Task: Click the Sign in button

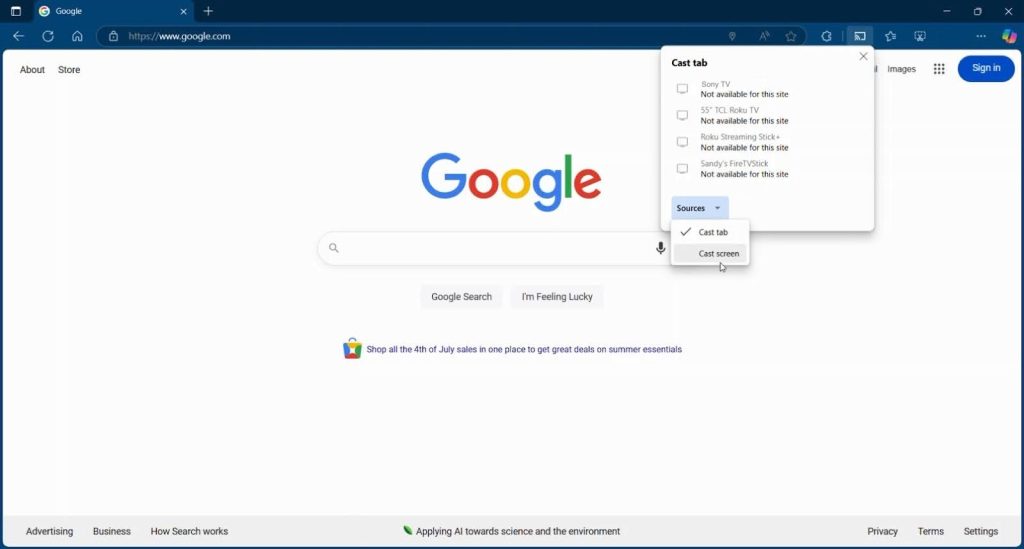Action: [985, 68]
